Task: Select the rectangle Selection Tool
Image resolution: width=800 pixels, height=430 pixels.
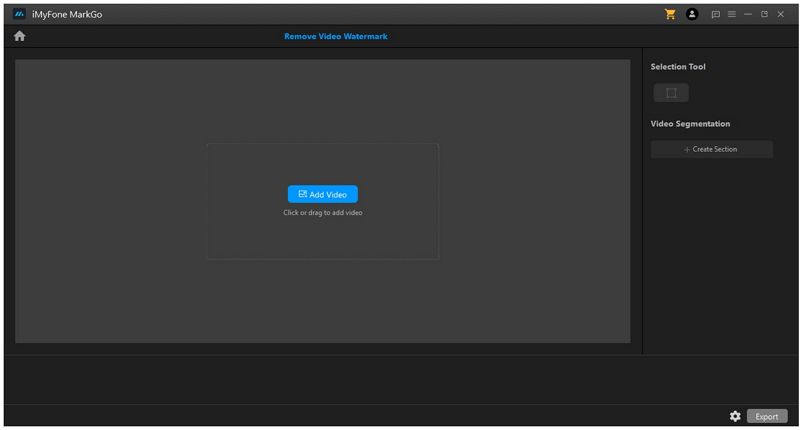Action: (x=671, y=93)
